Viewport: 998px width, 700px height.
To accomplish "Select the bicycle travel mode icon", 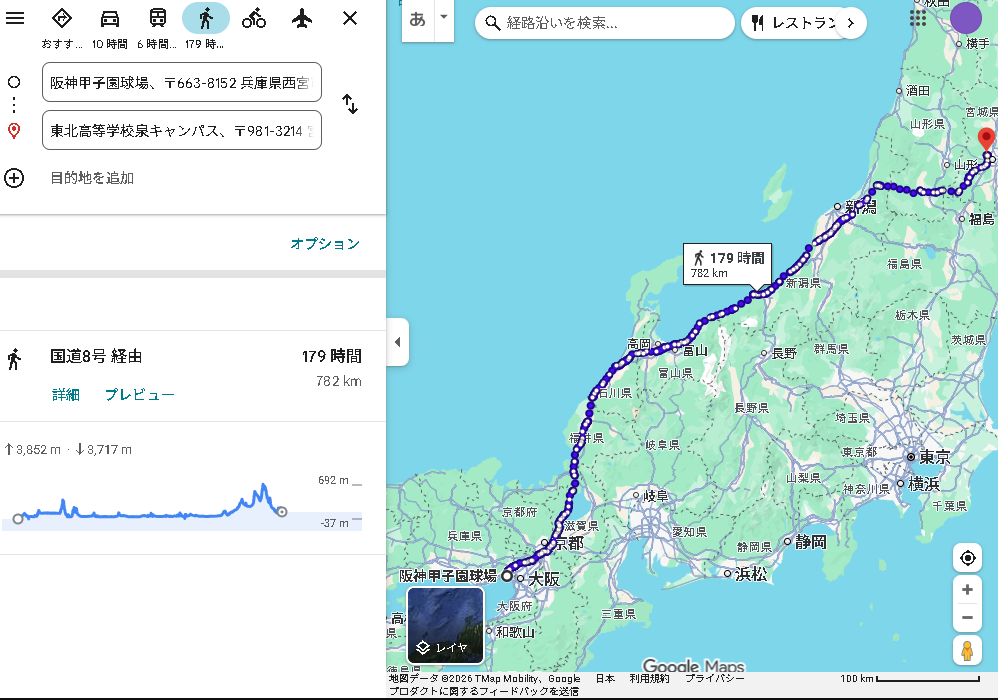I will coord(254,18).
